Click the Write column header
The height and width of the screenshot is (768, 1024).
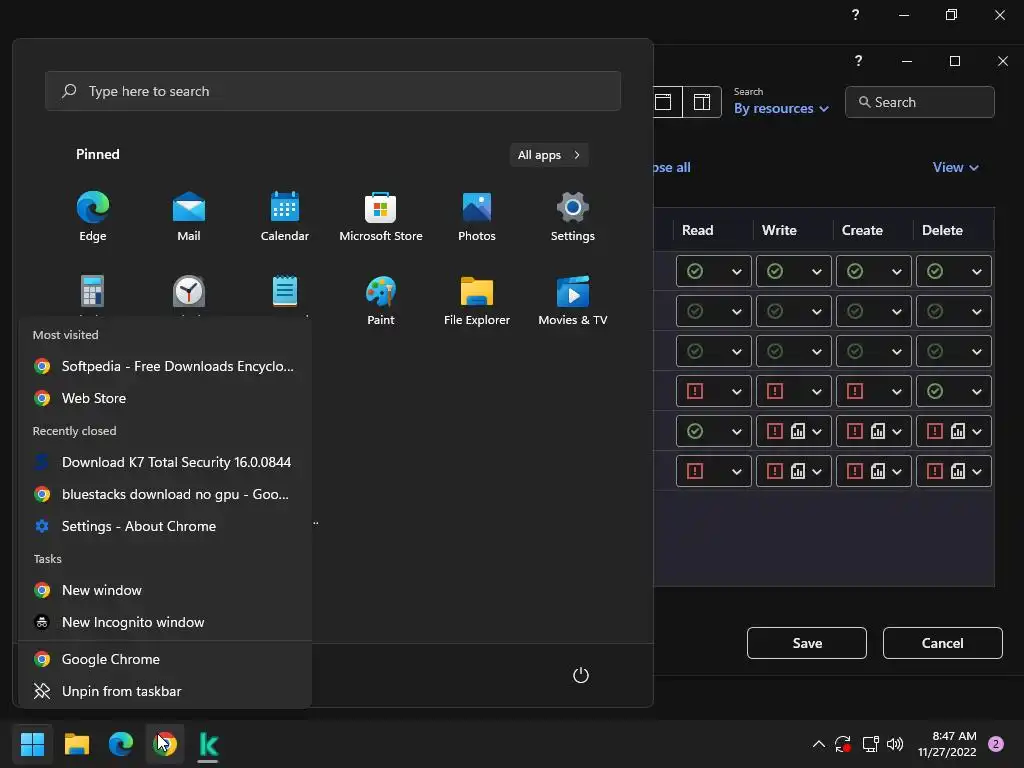tap(779, 230)
